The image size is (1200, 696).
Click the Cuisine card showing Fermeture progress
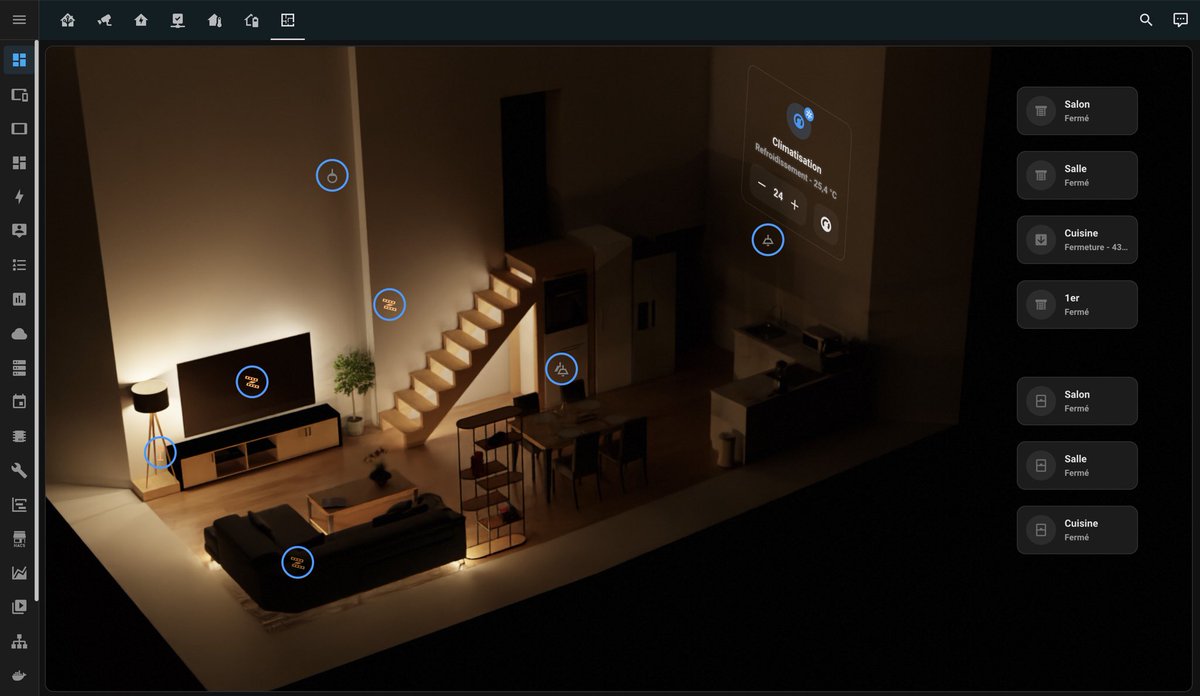pos(1077,239)
